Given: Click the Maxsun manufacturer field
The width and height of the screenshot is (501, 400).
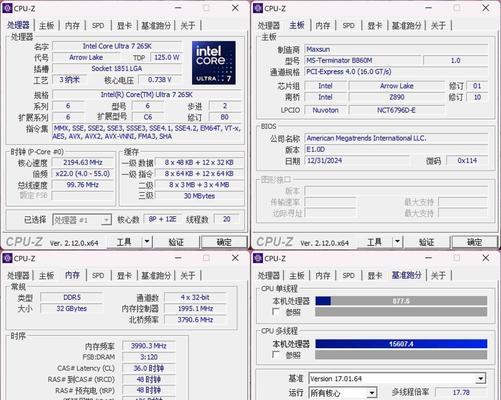Looking at the screenshot, I should (396, 49).
